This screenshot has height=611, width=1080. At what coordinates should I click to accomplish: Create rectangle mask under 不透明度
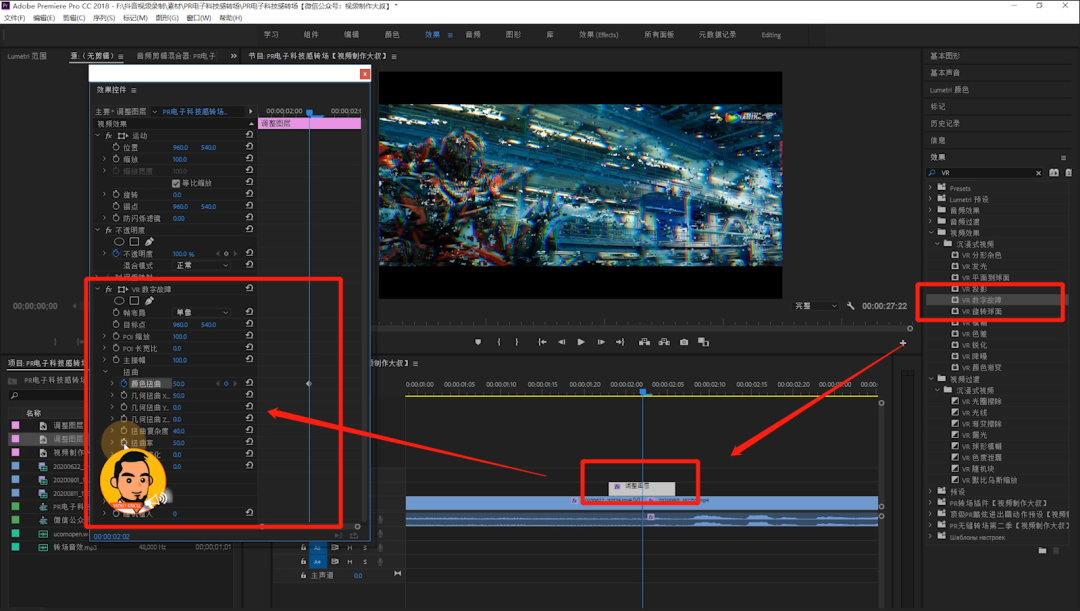point(134,242)
